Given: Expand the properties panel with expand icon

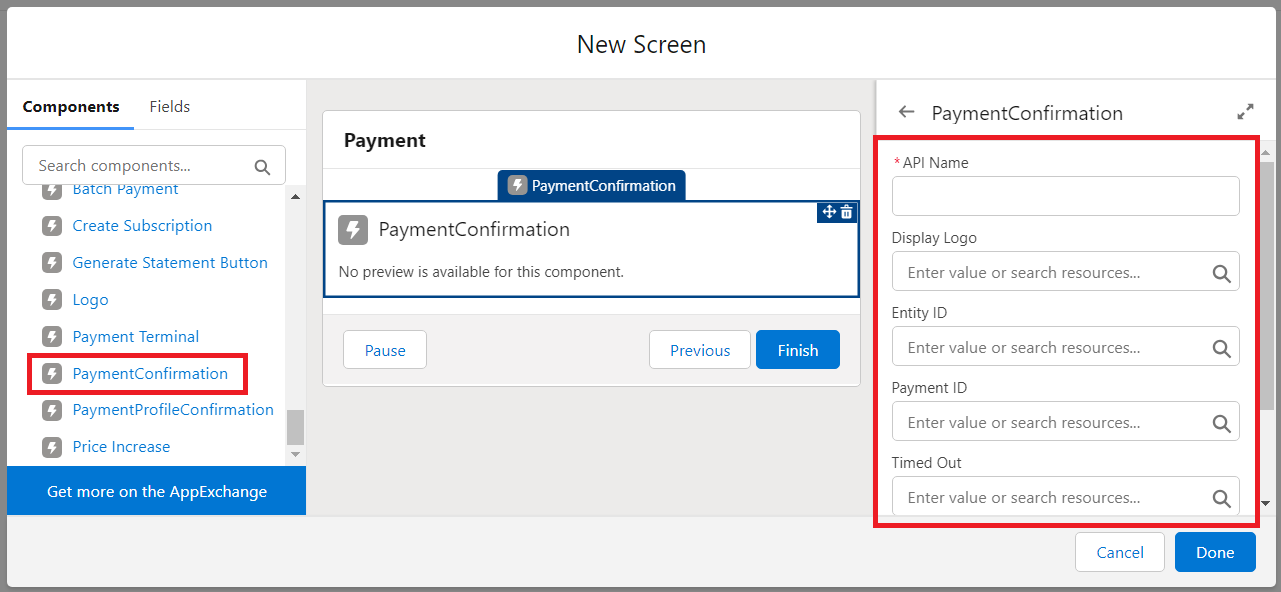Looking at the screenshot, I should point(1245,112).
